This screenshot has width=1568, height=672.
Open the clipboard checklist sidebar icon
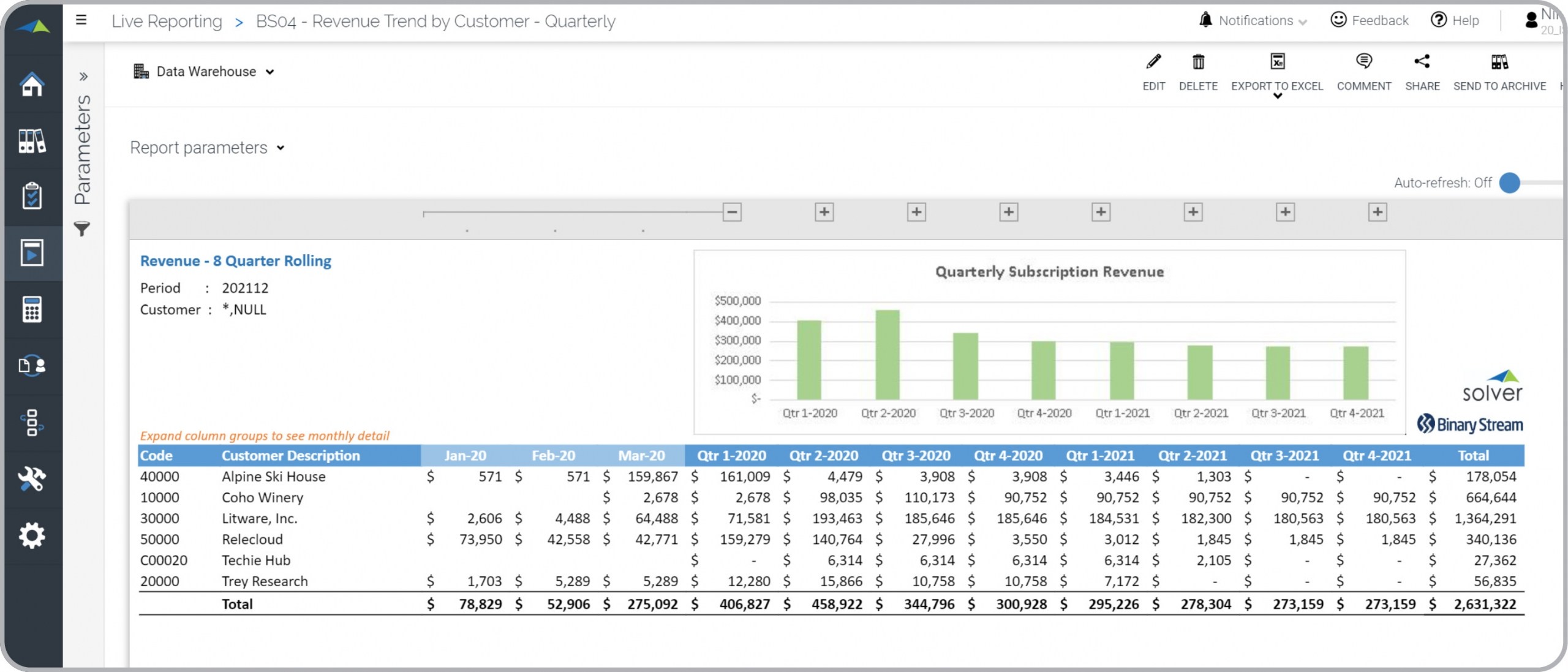[32, 196]
